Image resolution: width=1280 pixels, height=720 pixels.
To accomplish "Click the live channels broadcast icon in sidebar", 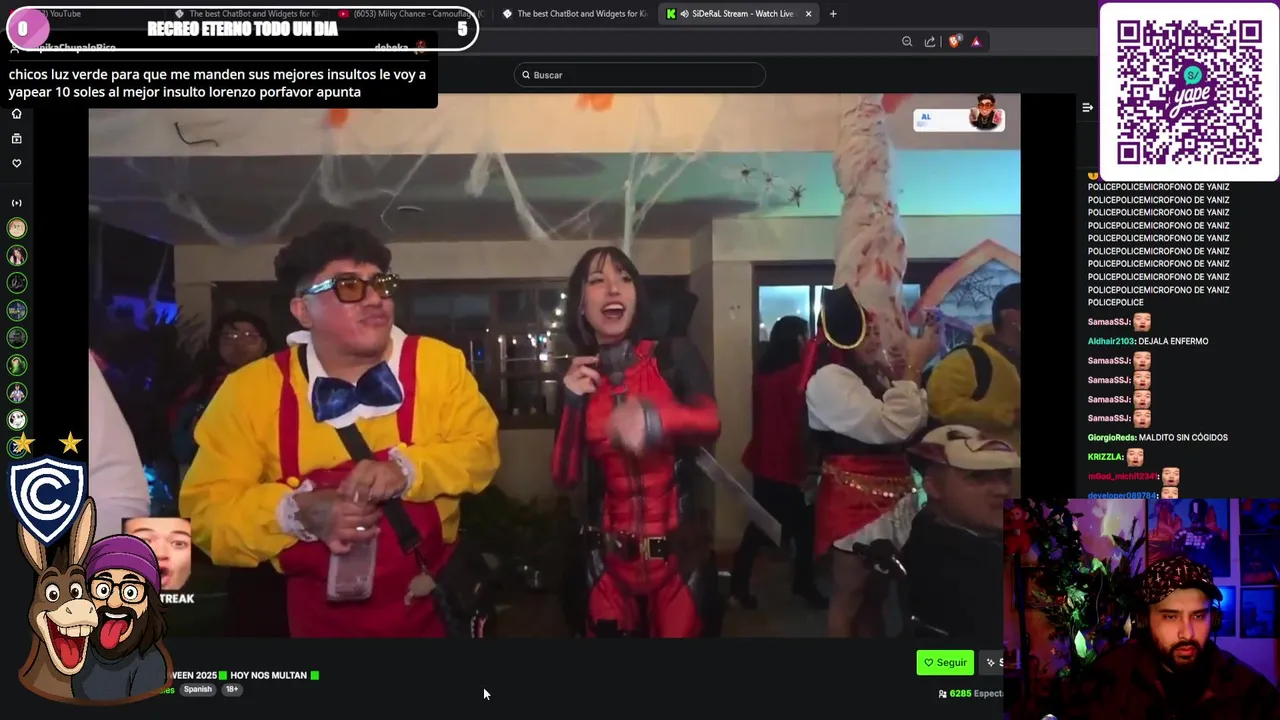I will pyautogui.click(x=16, y=203).
